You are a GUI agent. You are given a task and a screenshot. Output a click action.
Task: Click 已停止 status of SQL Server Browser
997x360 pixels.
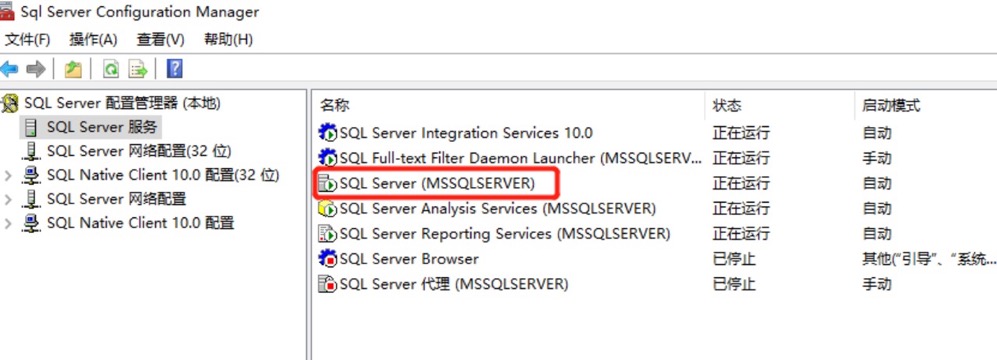pos(734,259)
